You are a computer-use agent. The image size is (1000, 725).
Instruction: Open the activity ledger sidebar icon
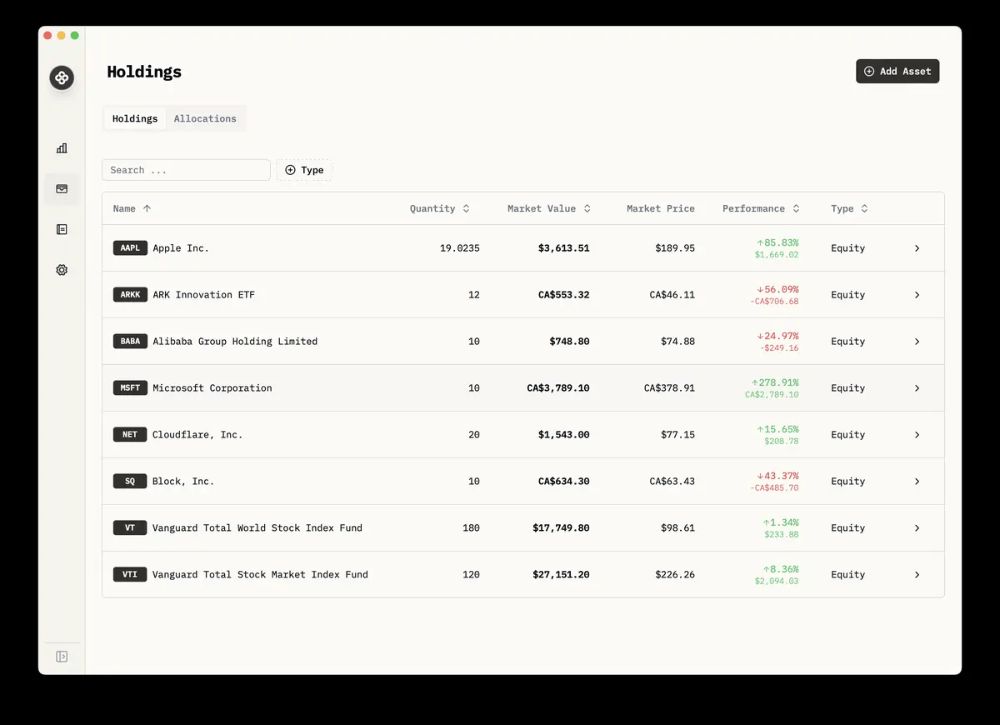point(62,229)
